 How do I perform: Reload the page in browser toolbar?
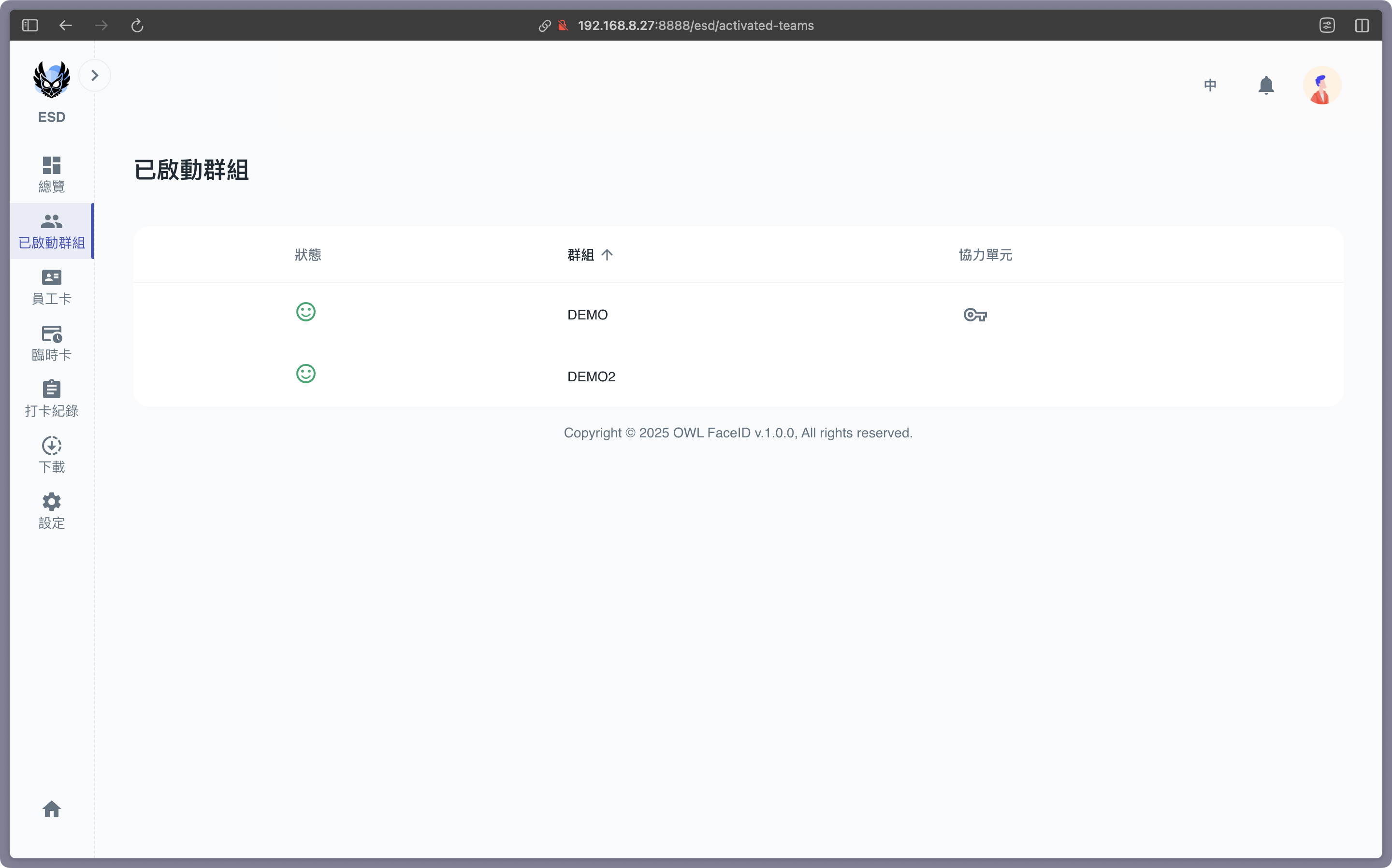tap(137, 25)
